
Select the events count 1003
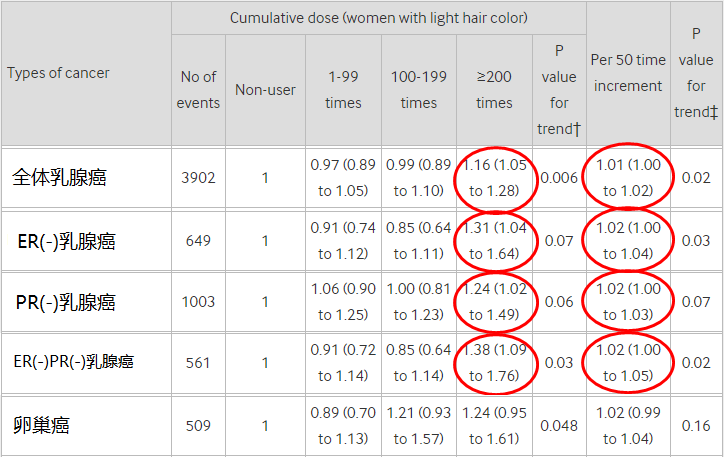click(198, 302)
